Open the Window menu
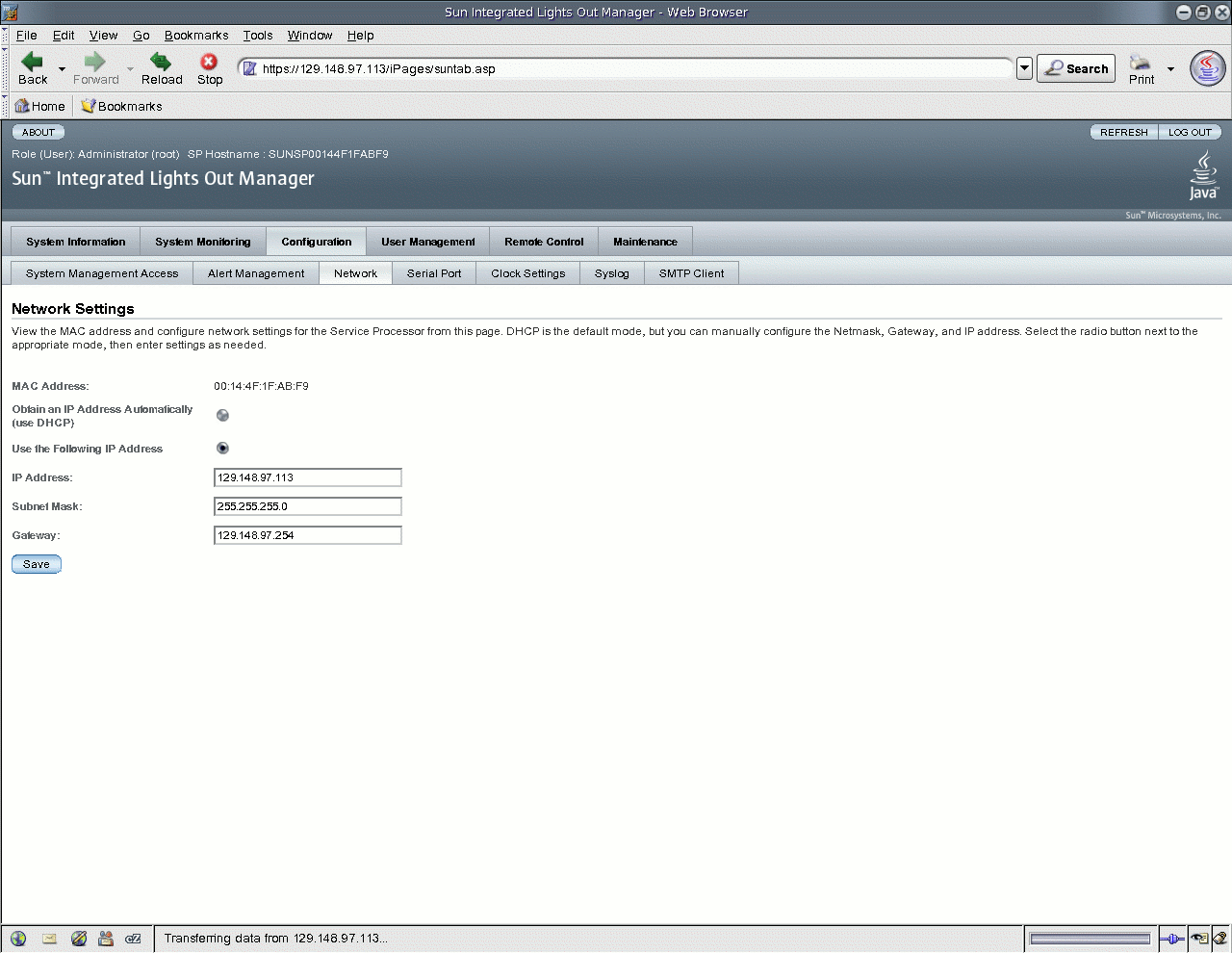This screenshot has height=953, width=1232. 310,36
